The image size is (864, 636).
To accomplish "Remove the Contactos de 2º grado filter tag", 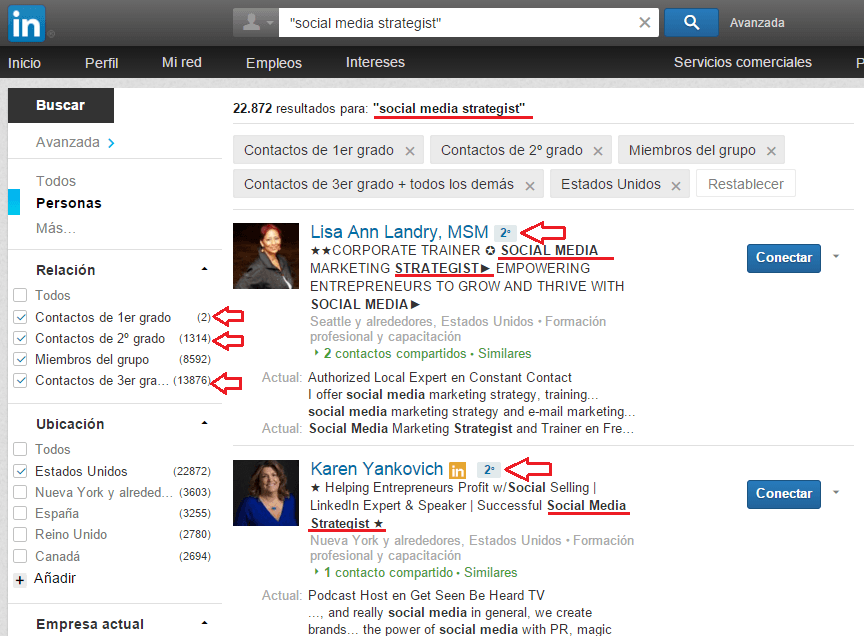I will (597, 150).
